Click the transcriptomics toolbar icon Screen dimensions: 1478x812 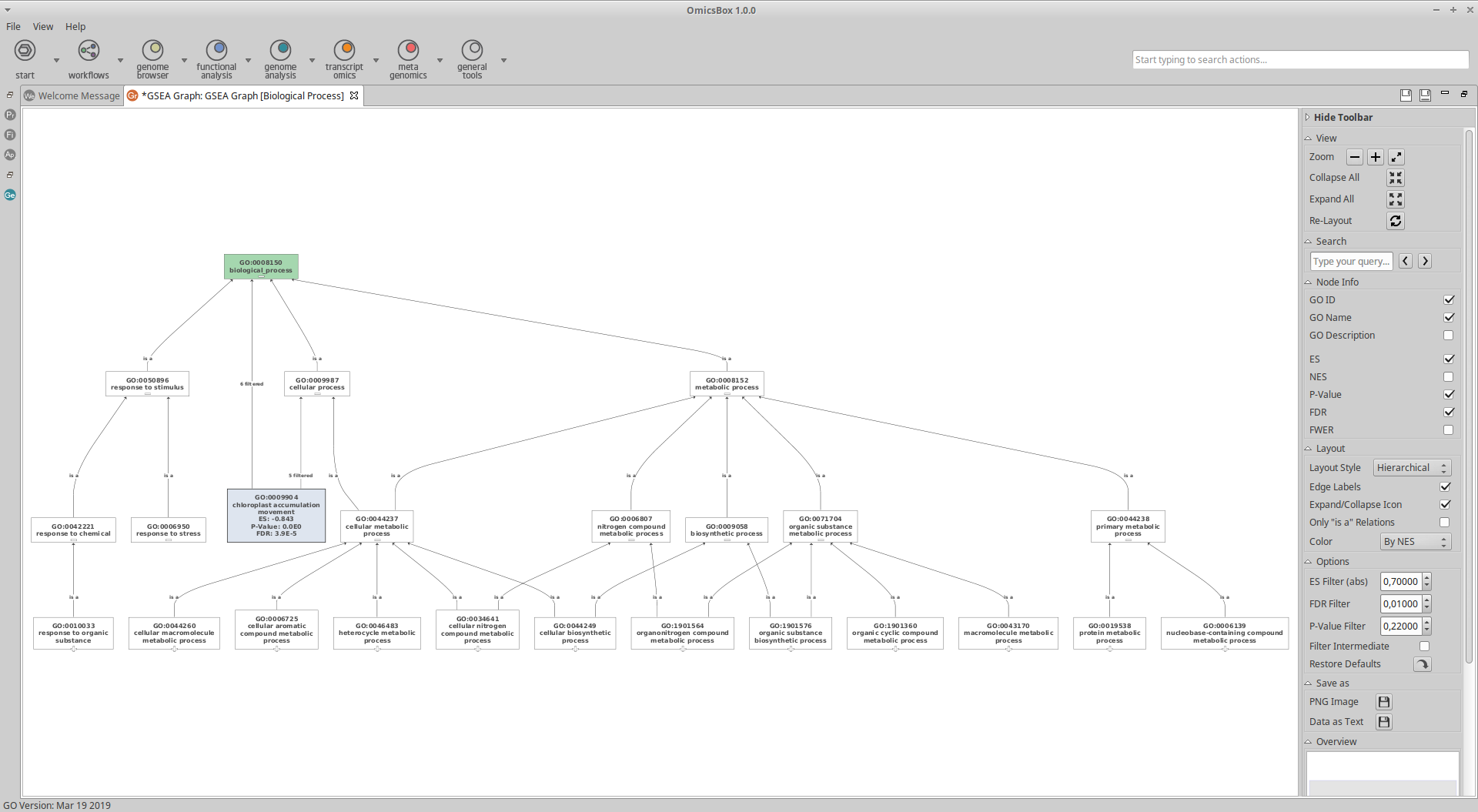click(x=344, y=51)
